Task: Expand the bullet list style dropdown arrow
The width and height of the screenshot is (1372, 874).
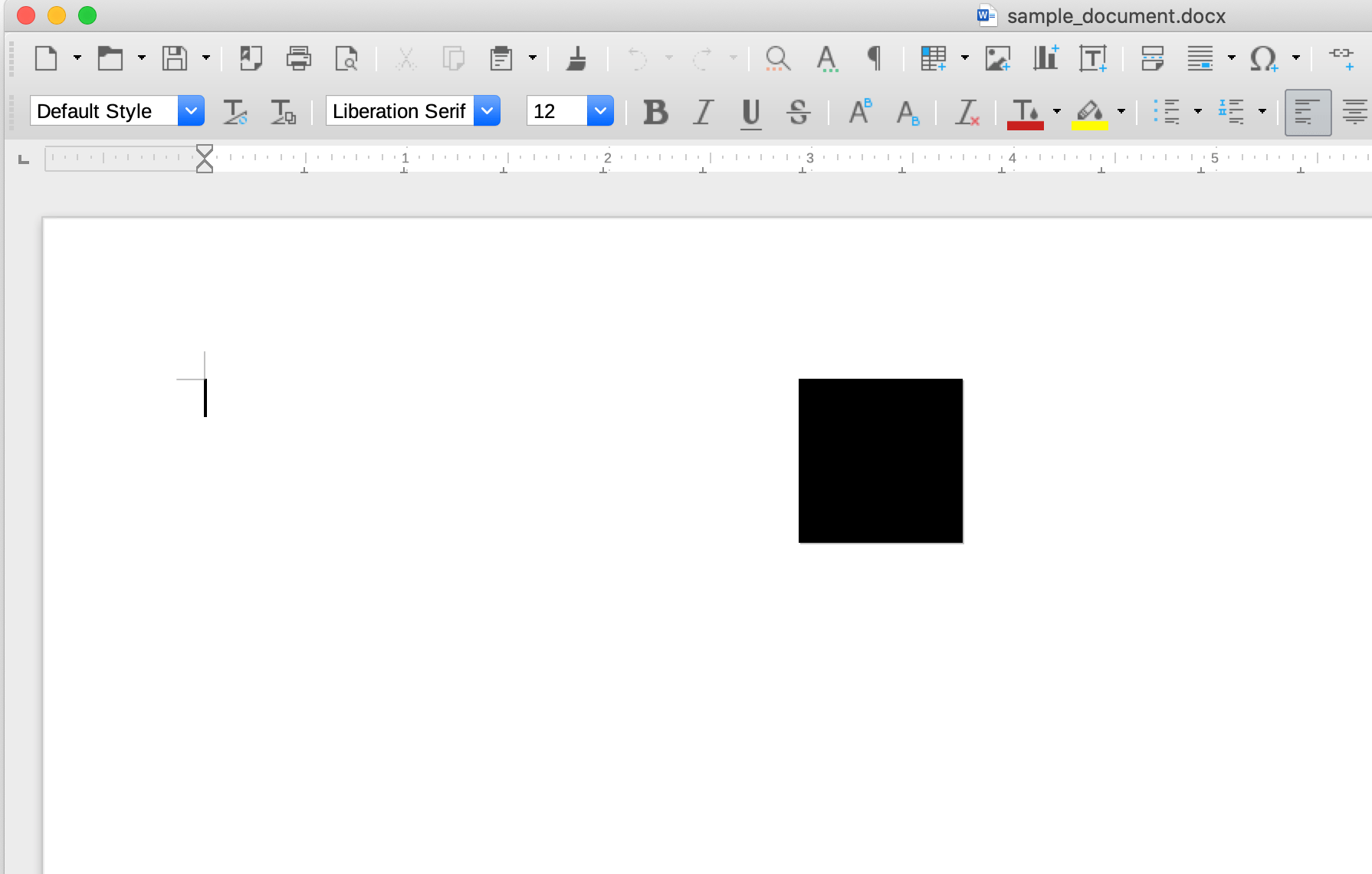Action: pyautogui.click(x=1198, y=112)
